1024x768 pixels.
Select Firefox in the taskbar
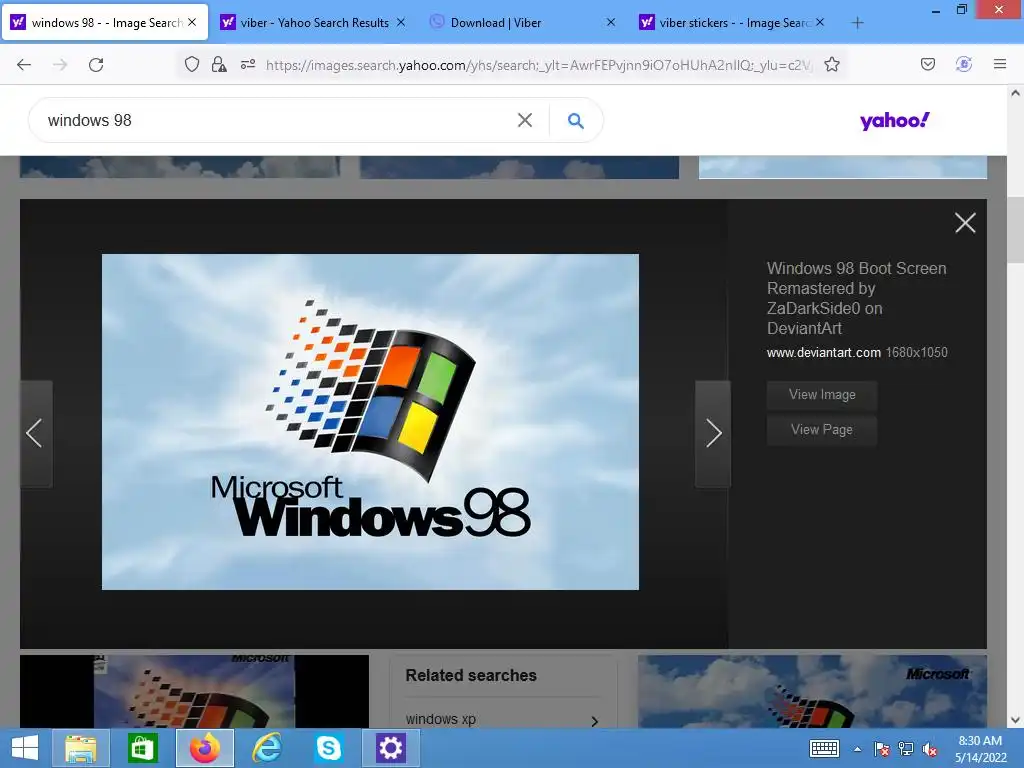[204, 748]
